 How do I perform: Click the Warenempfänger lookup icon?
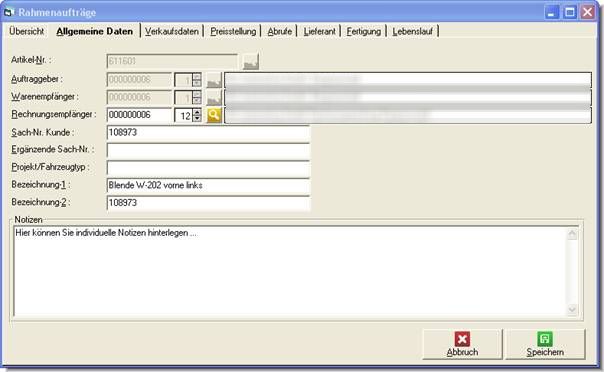[x=214, y=97]
